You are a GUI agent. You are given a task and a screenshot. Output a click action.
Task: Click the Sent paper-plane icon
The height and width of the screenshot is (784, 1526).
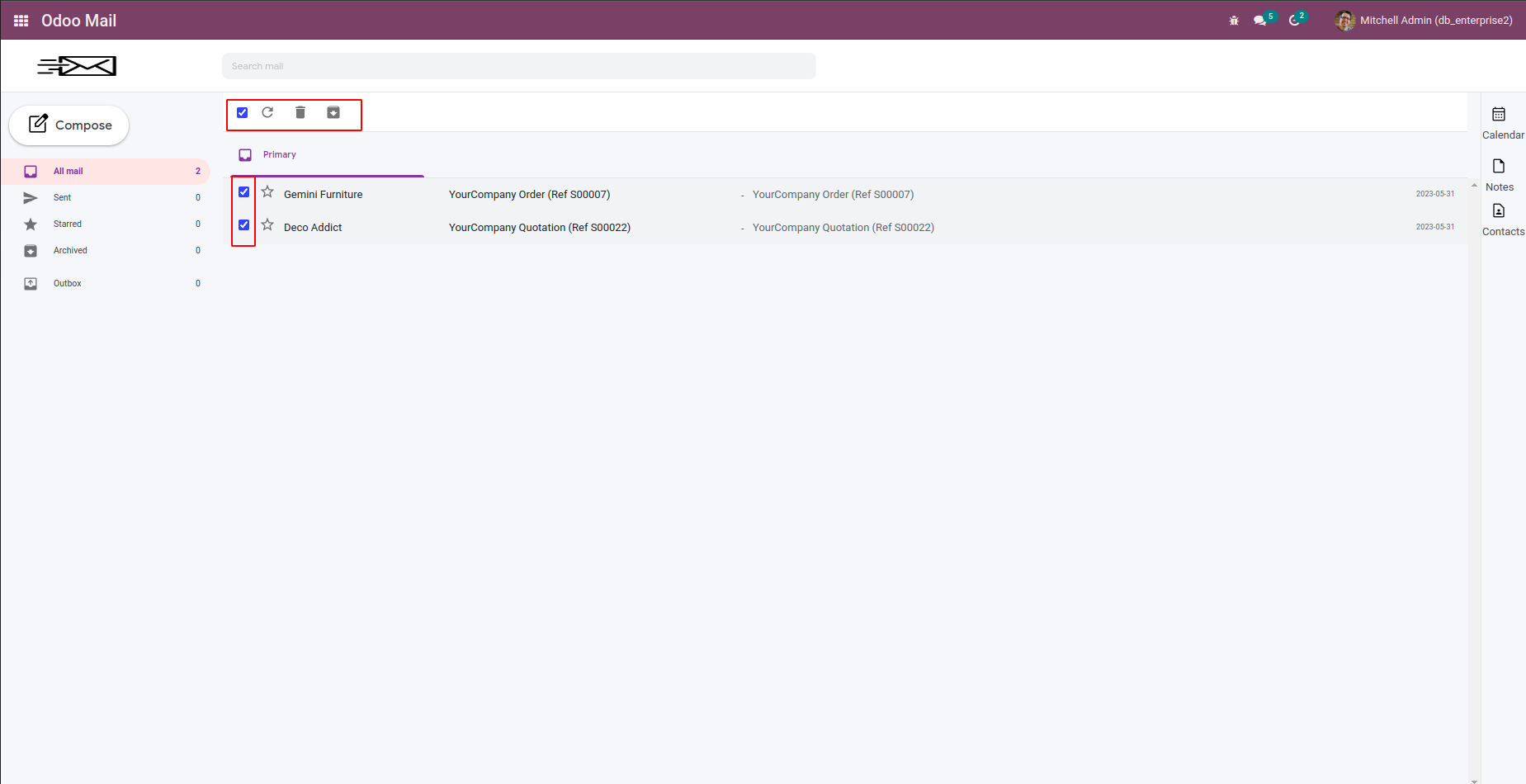tap(31, 198)
